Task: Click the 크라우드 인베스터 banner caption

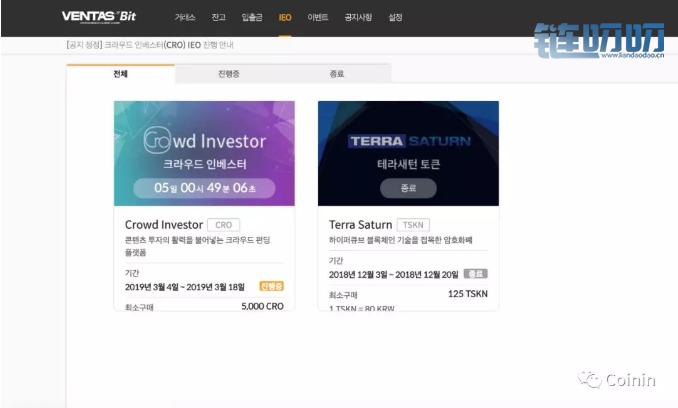Action: point(205,164)
